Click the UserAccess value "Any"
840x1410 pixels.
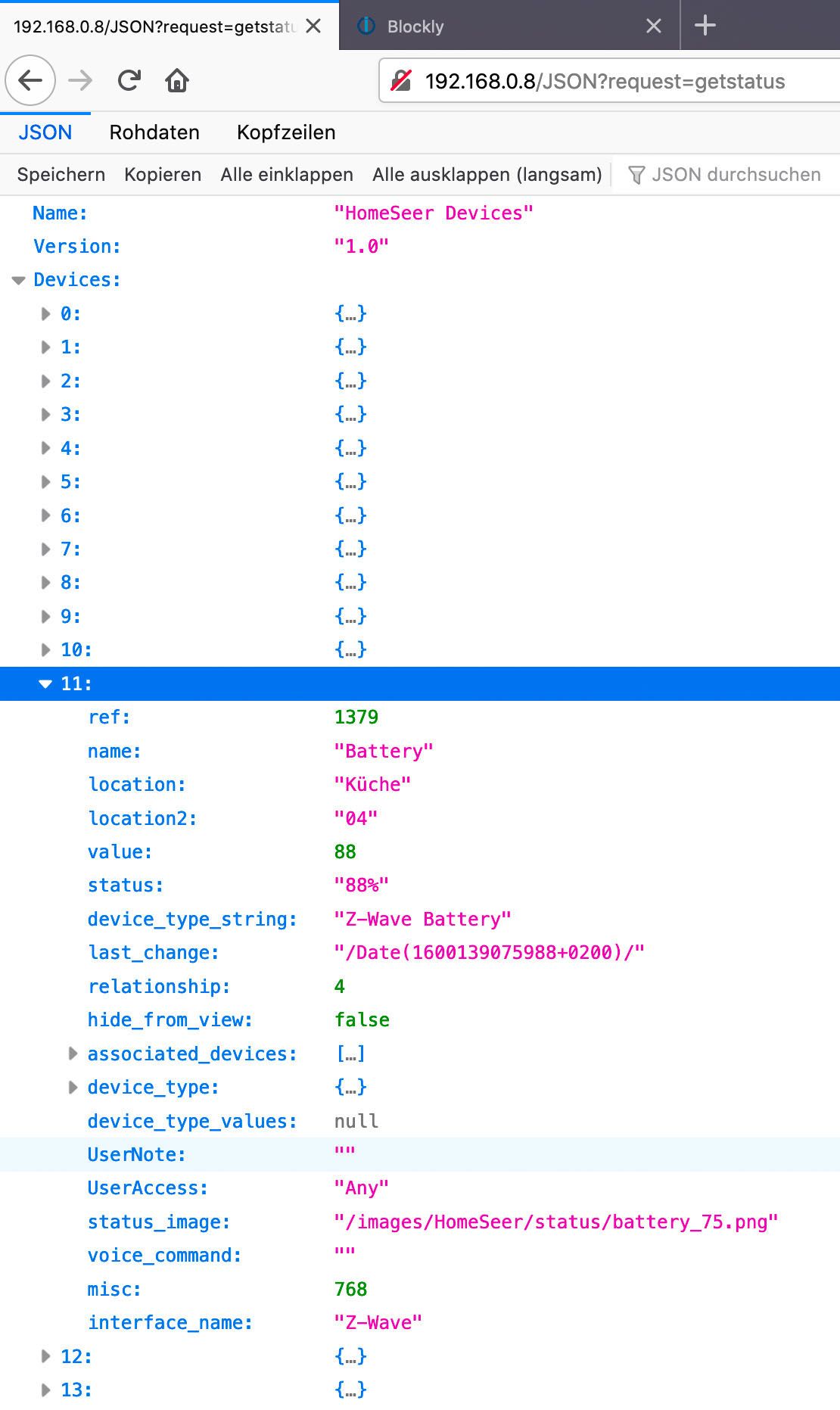click(x=361, y=1187)
